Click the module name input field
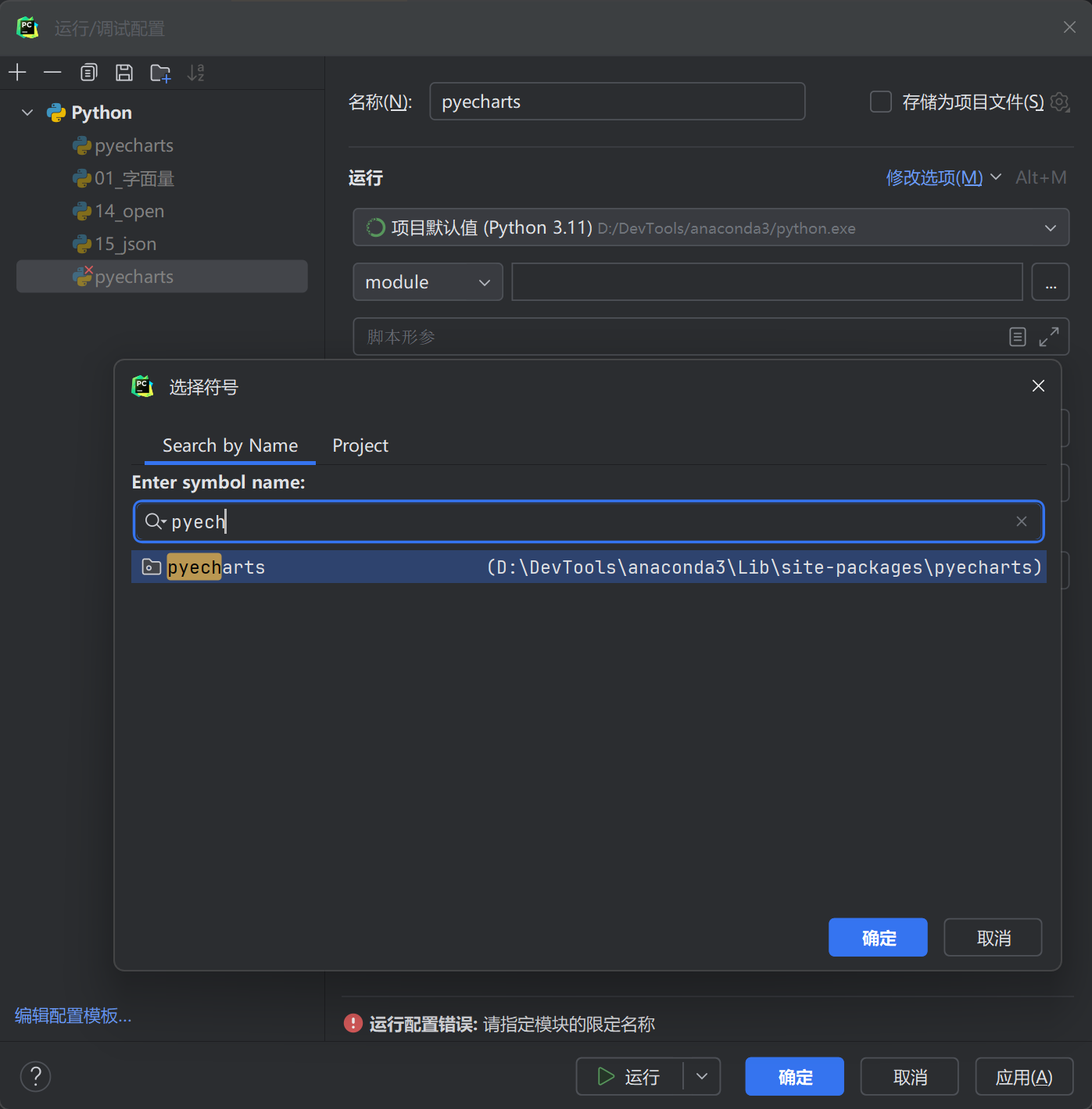The image size is (1092, 1109). pyautogui.click(x=767, y=282)
